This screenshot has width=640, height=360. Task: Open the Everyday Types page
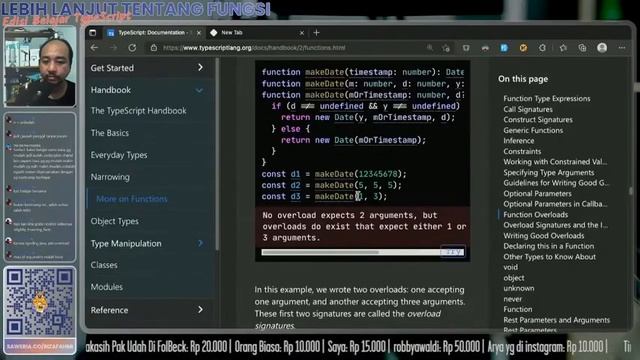(119, 155)
